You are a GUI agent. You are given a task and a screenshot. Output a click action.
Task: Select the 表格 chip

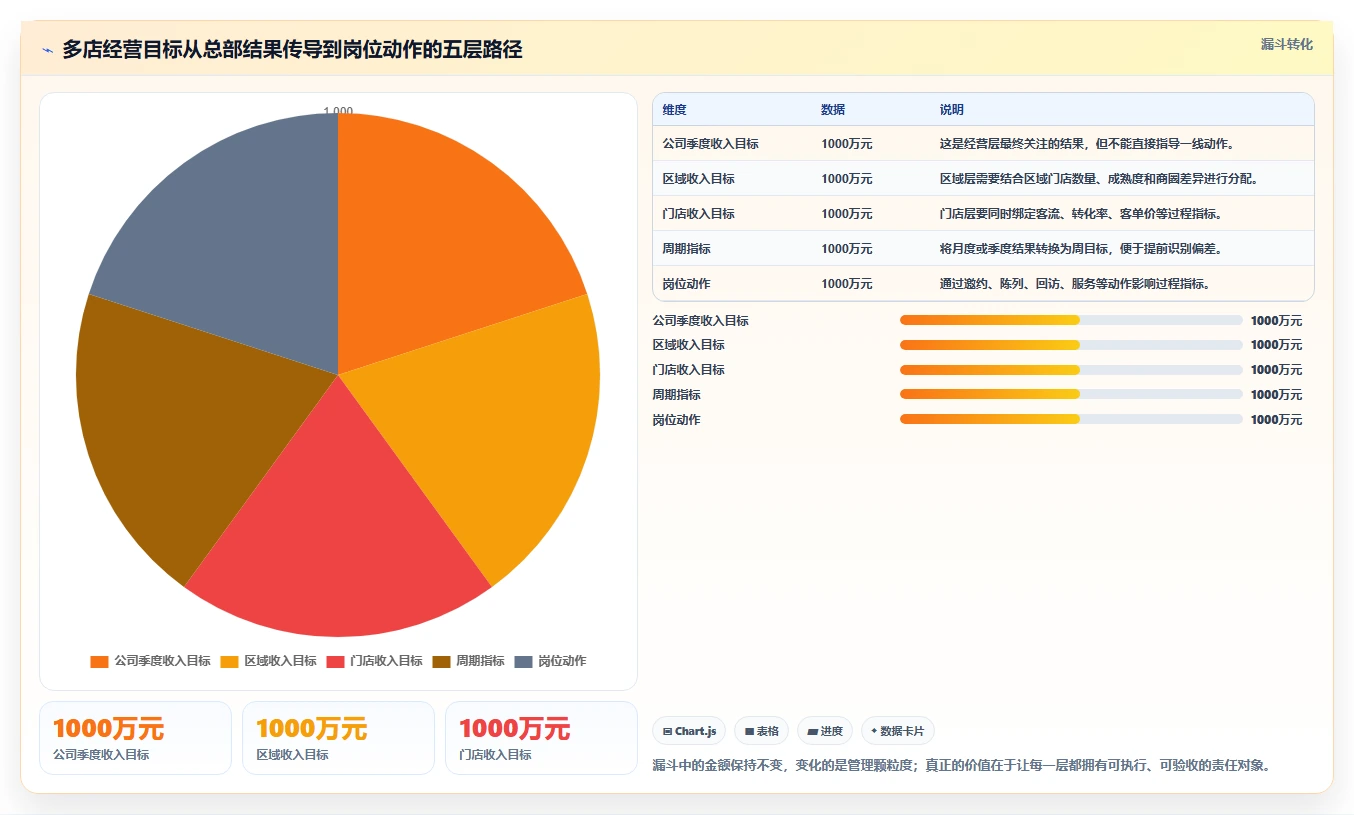[x=762, y=731]
